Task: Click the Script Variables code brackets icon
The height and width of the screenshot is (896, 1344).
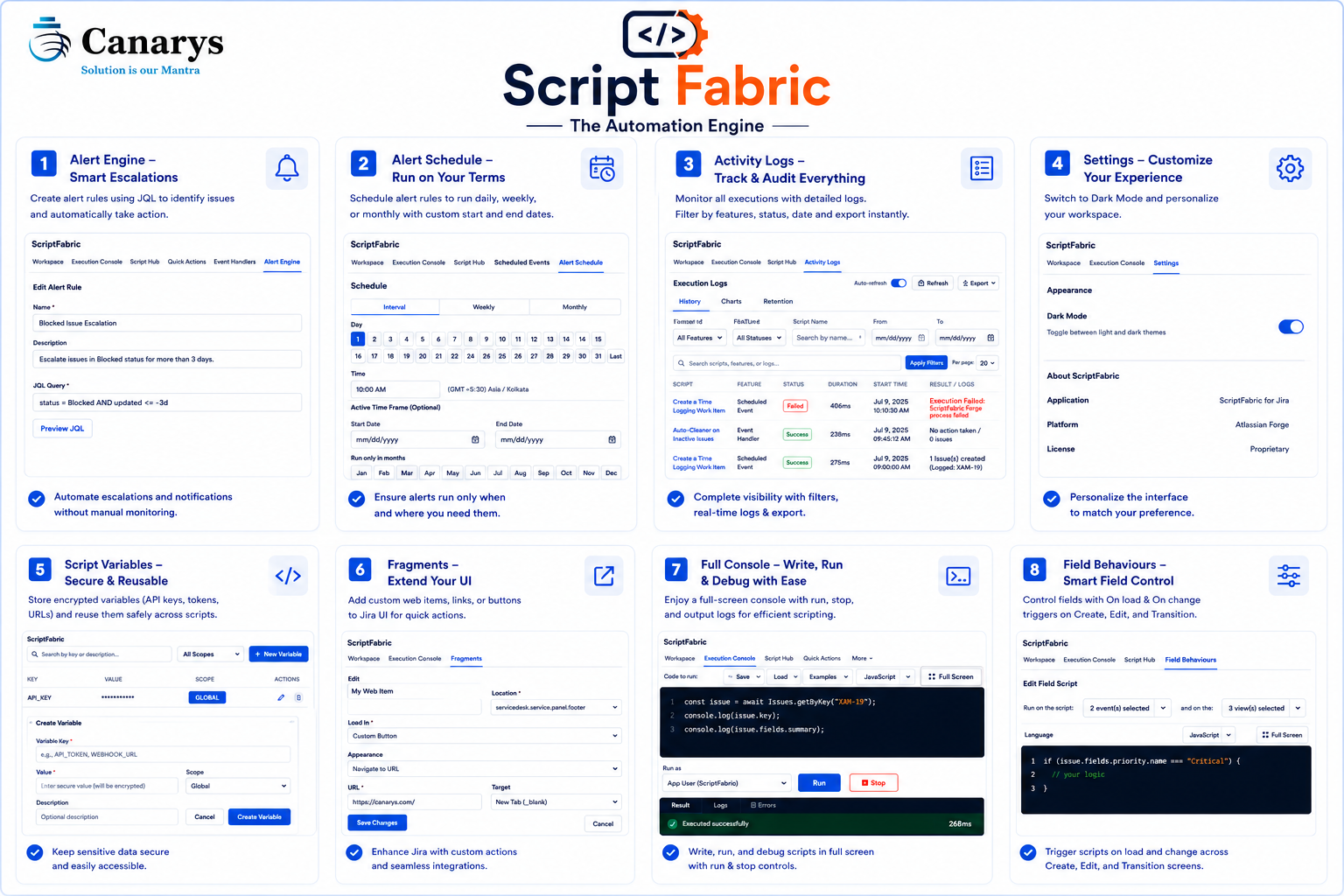Action: (x=288, y=575)
